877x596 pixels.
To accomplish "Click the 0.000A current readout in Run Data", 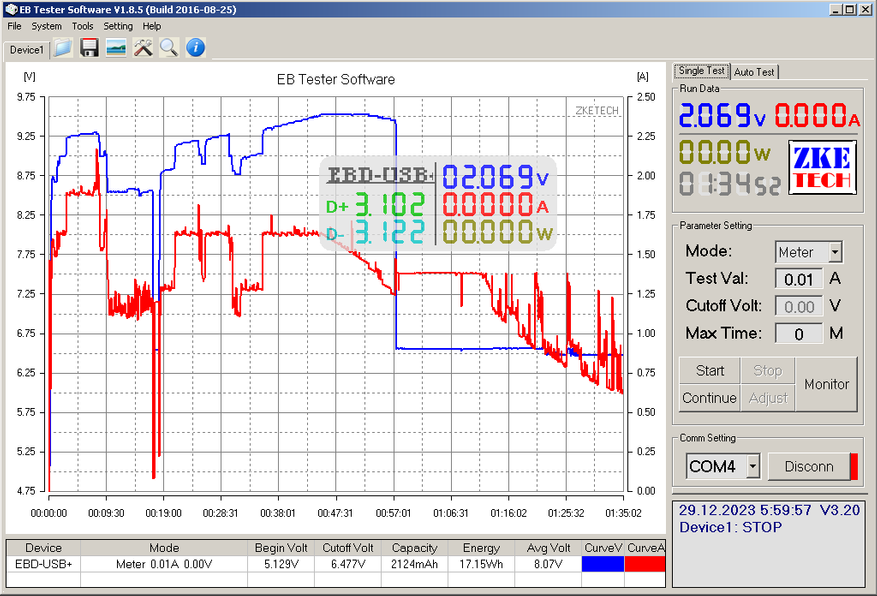I will tap(817, 115).
